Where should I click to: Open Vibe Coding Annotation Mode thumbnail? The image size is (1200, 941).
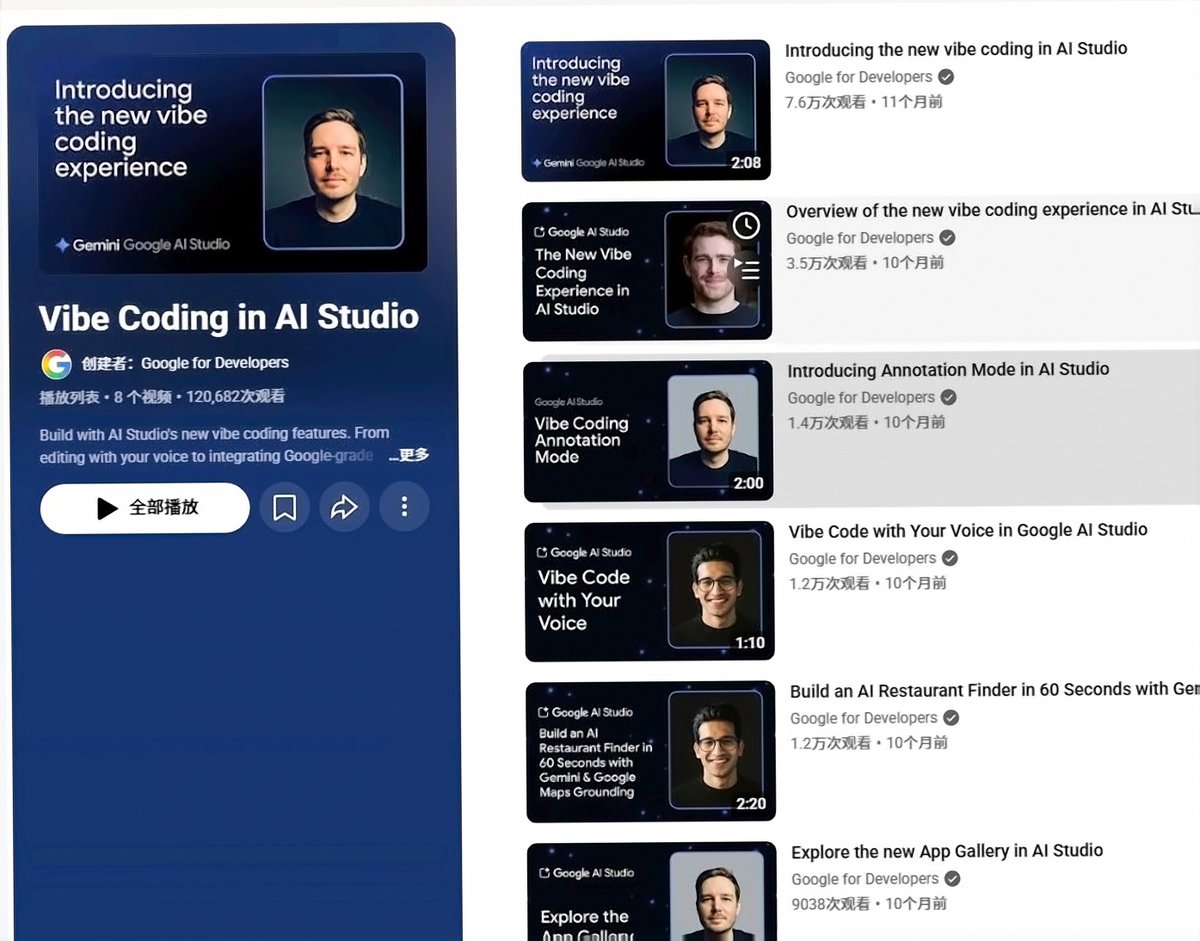point(648,431)
